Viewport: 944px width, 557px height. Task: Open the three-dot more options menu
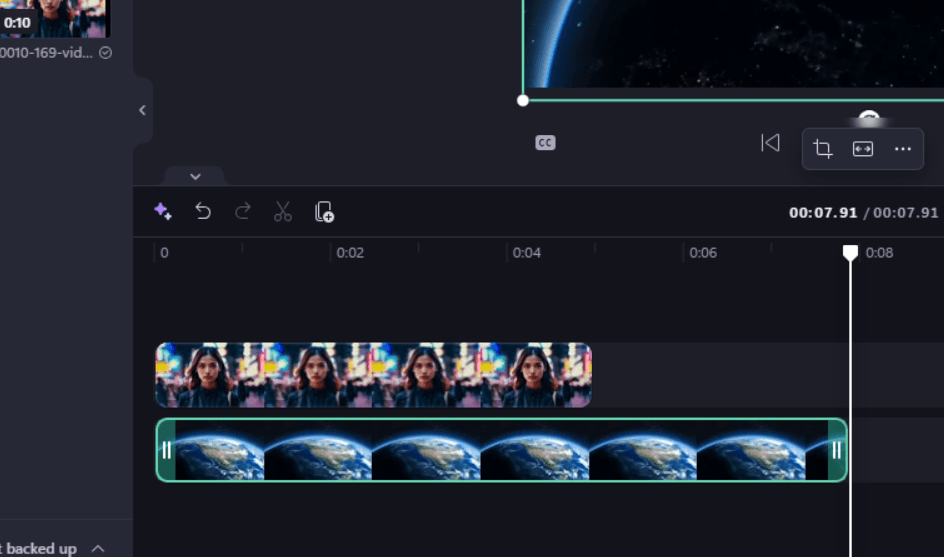click(903, 149)
